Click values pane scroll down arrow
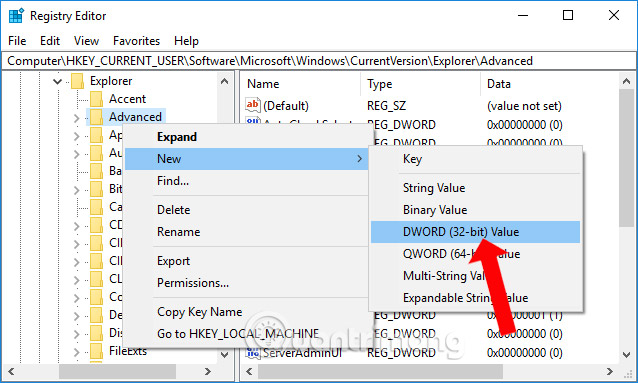 coord(627,355)
